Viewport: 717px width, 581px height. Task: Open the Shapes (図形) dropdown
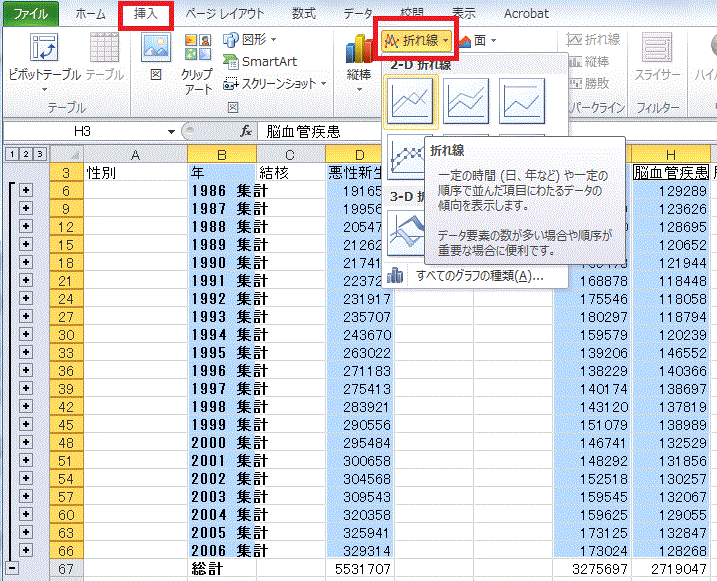point(248,39)
